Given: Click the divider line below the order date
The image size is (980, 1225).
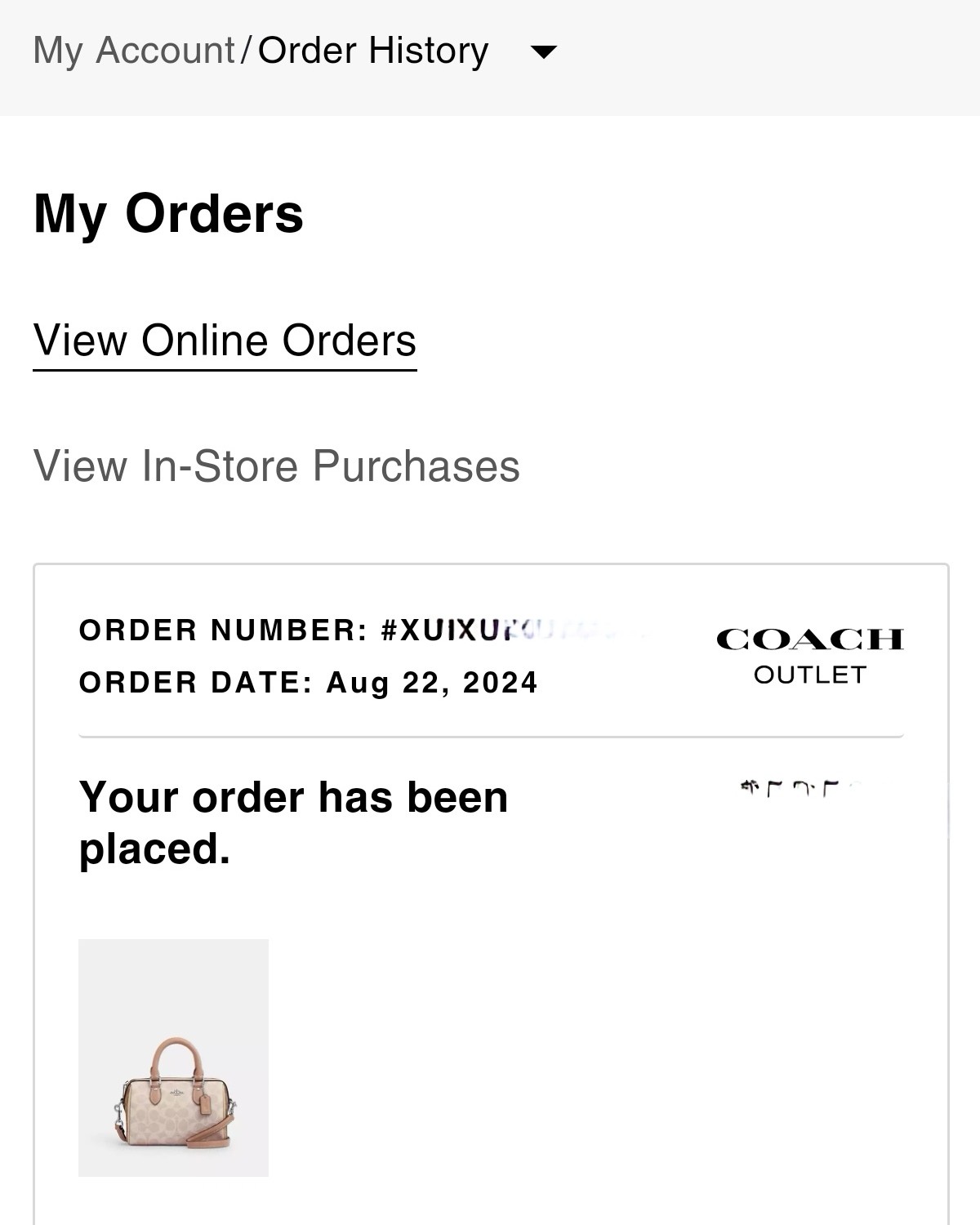Looking at the screenshot, I should pyautogui.click(x=491, y=737).
